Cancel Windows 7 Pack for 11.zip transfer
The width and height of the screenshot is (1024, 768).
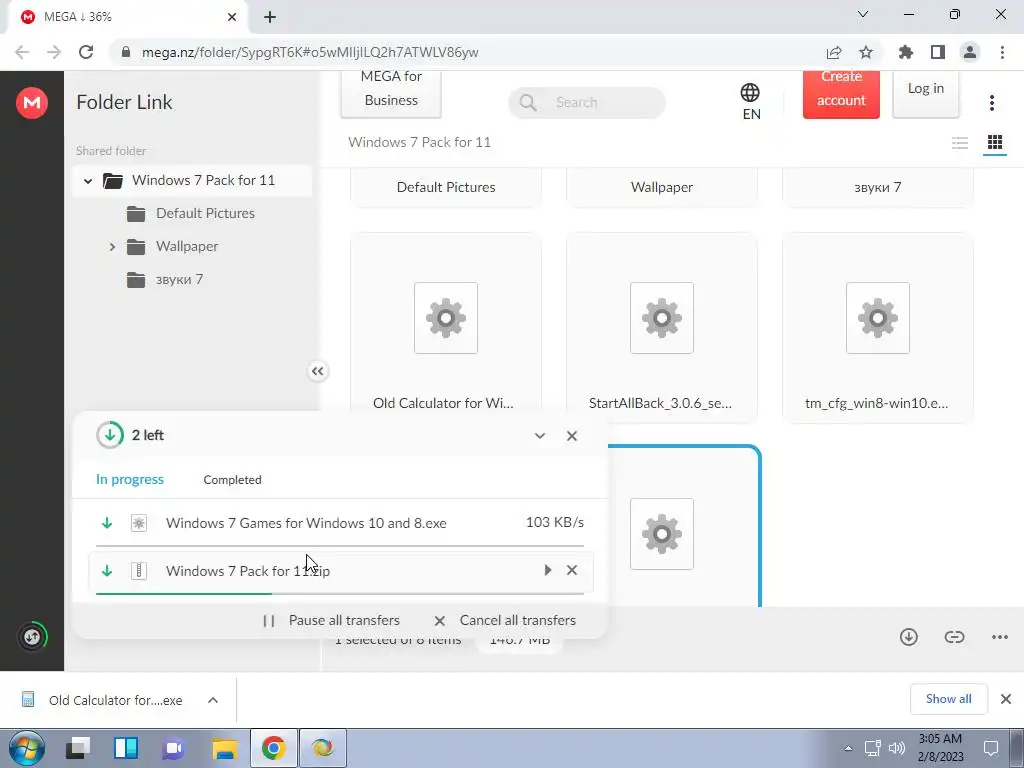pos(571,570)
